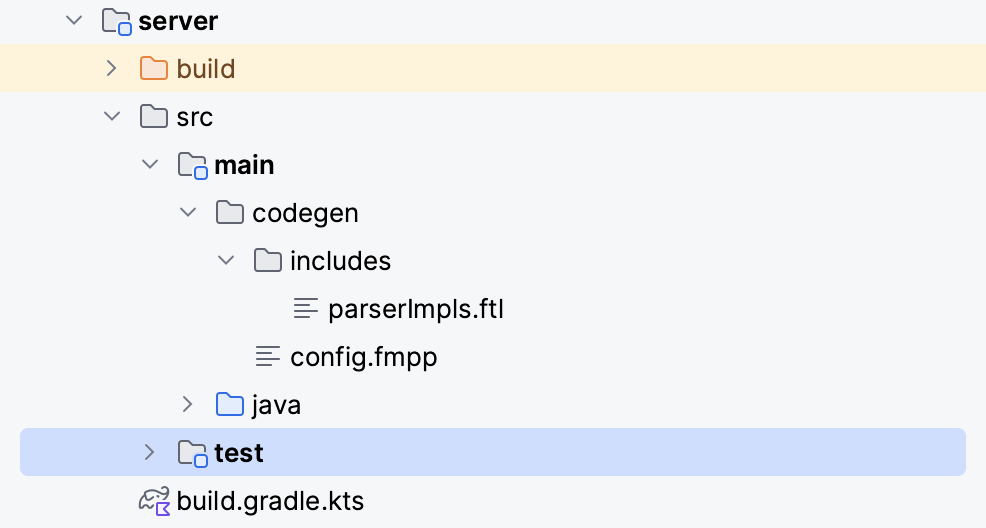Screen dimensions: 986x528
Task: Click the parserImpls.ftl file icon
Action: pyautogui.click(x=306, y=309)
